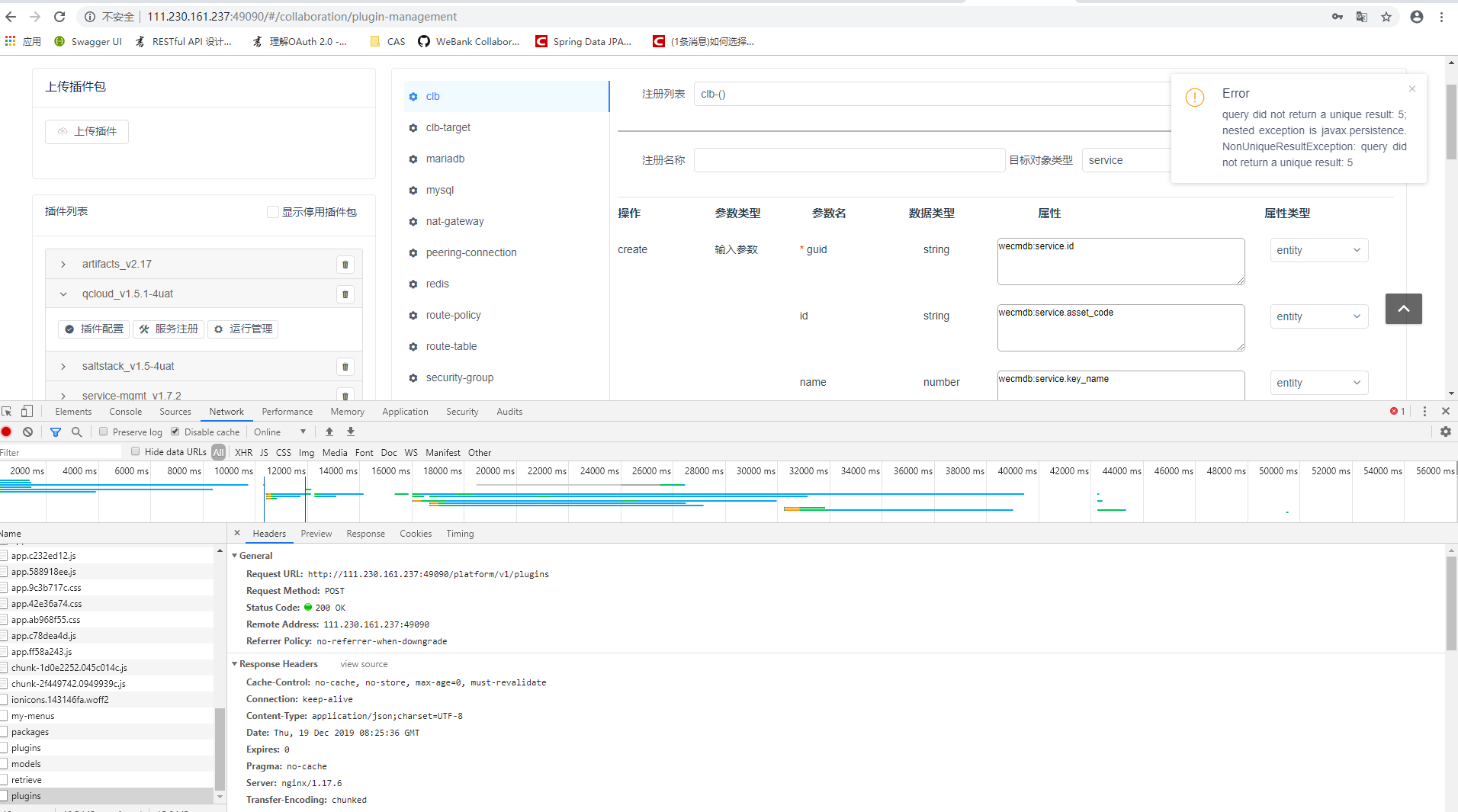Close the request details pane
The image size is (1458, 812).
[237, 533]
